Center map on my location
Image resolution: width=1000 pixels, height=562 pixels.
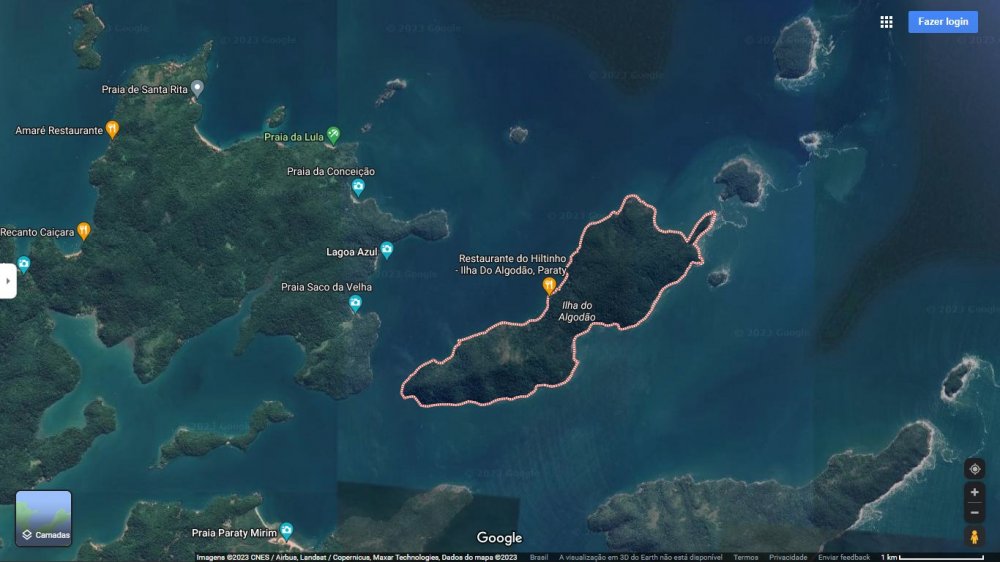pyautogui.click(x=974, y=469)
